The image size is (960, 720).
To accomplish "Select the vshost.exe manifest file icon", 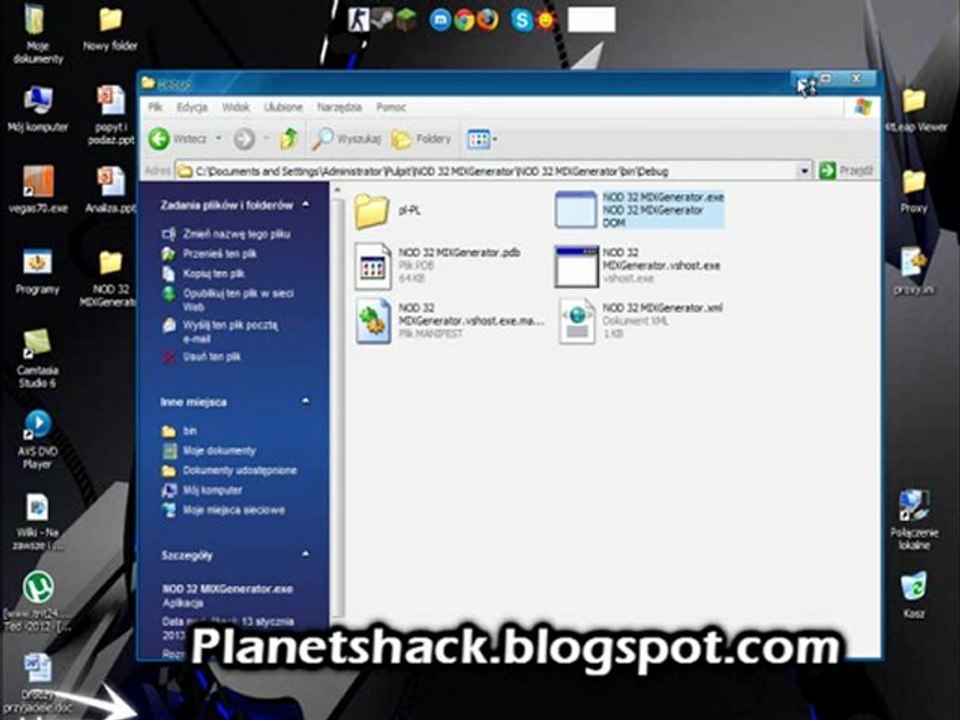I will tap(373, 321).
